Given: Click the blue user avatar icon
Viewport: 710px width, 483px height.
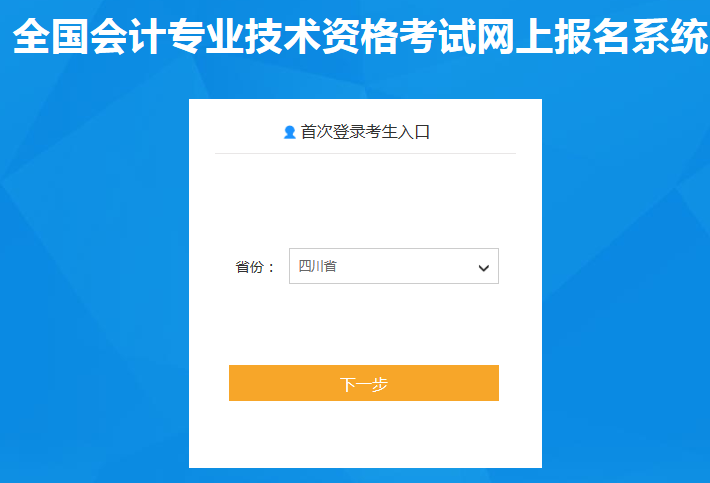Looking at the screenshot, I should [x=290, y=132].
